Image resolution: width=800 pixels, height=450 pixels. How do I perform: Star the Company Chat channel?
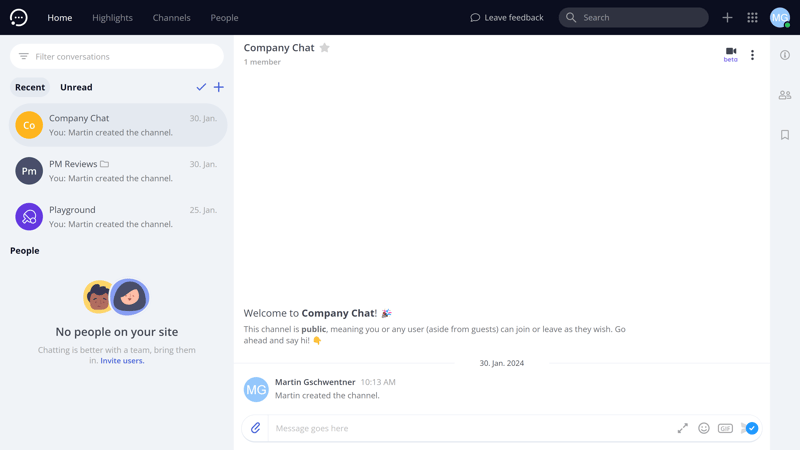pos(324,47)
